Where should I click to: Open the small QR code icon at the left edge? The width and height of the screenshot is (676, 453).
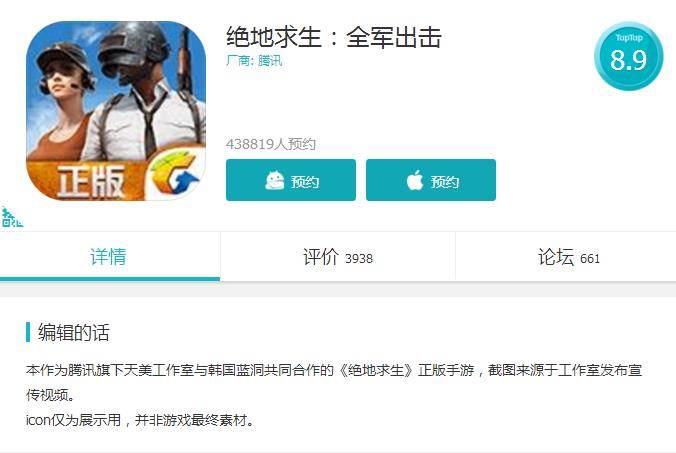pos(11,217)
